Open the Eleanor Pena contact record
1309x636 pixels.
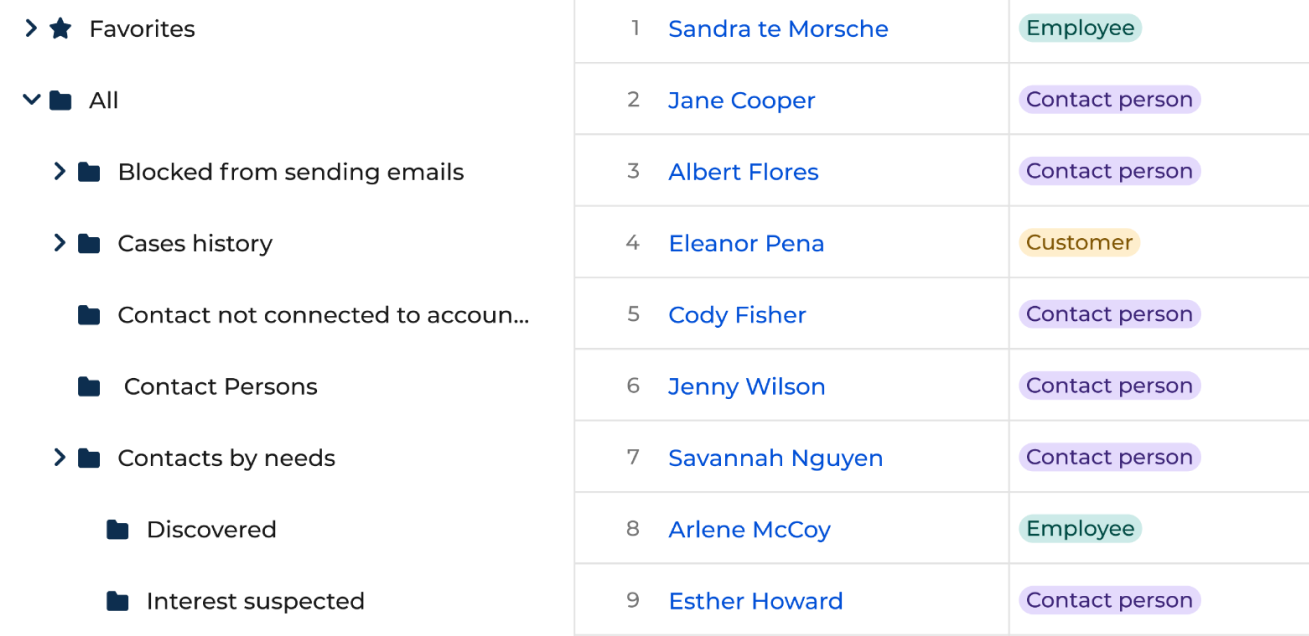[x=746, y=243]
